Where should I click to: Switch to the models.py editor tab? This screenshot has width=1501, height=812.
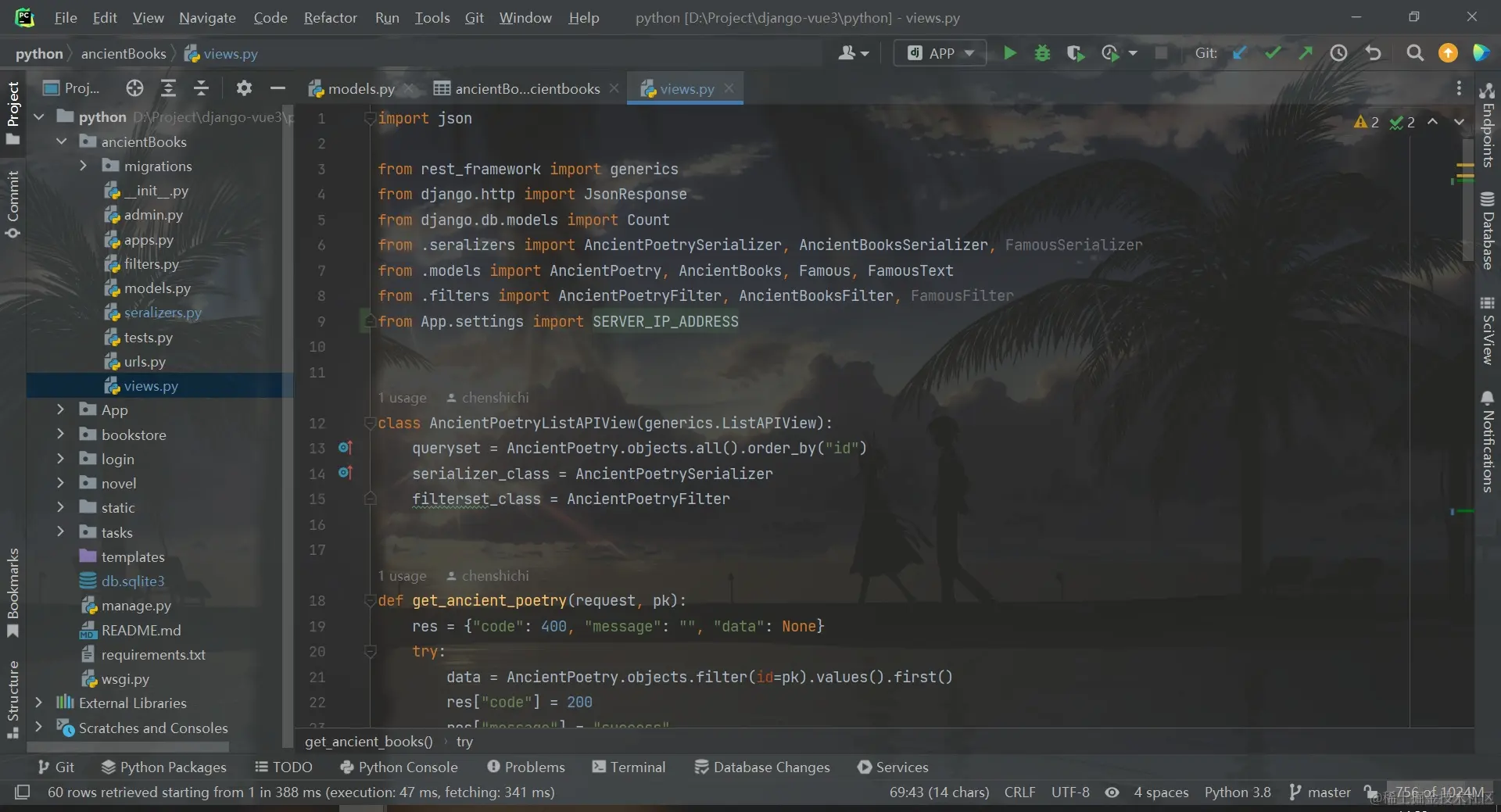click(360, 88)
